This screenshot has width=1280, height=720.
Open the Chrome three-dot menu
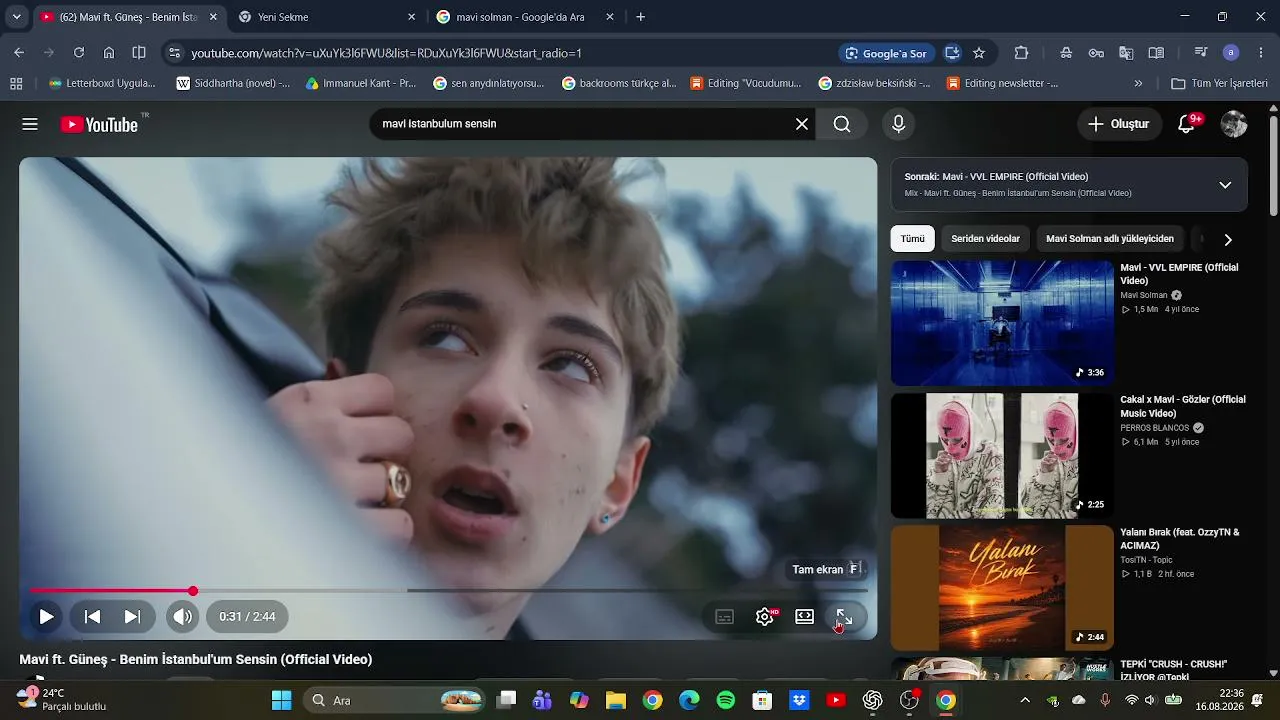[1260, 53]
